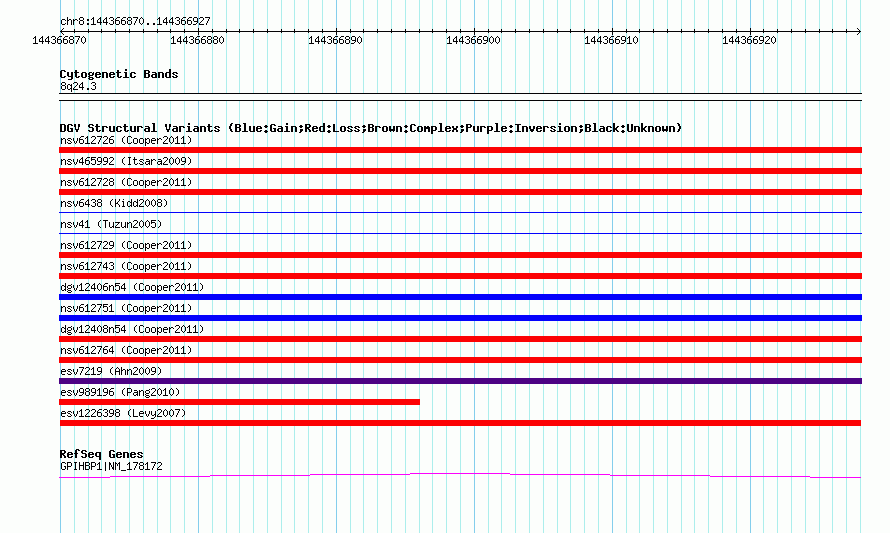Screen dimensions: 890x533
Task: Select the esv7219 (Ahn2009) label
Action: pyautogui.click(x=111, y=371)
